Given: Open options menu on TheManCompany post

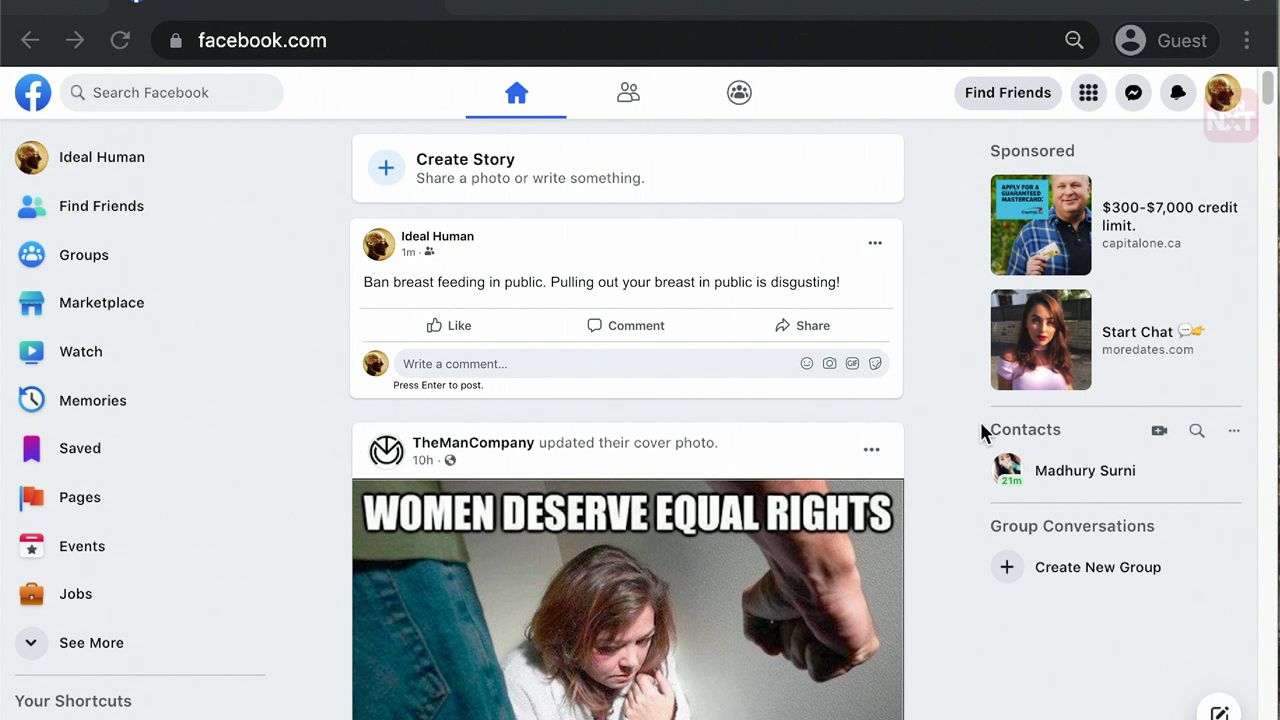Looking at the screenshot, I should (872, 450).
